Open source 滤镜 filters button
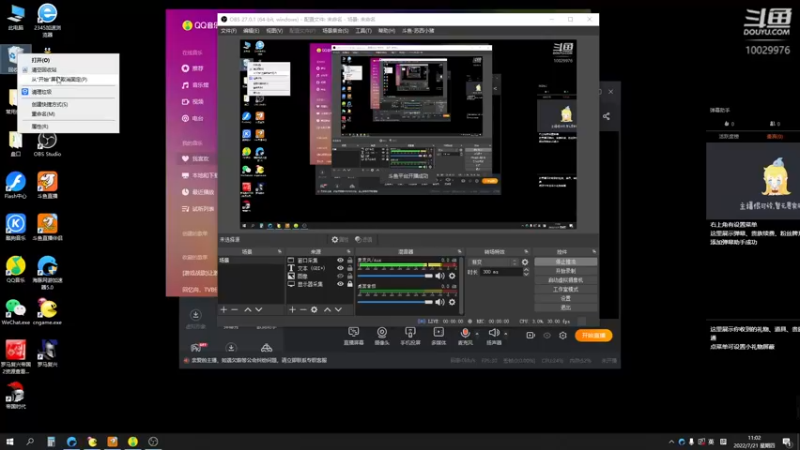Screen dimensions: 800x450 click(x=364, y=239)
